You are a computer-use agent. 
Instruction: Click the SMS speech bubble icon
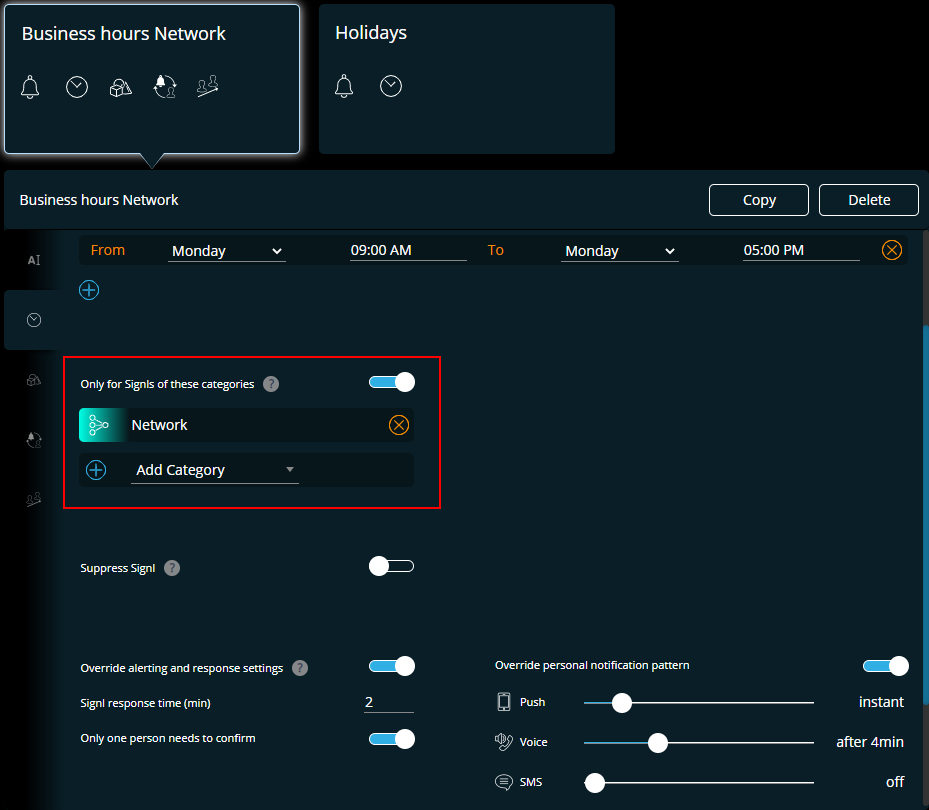[504, 782]
